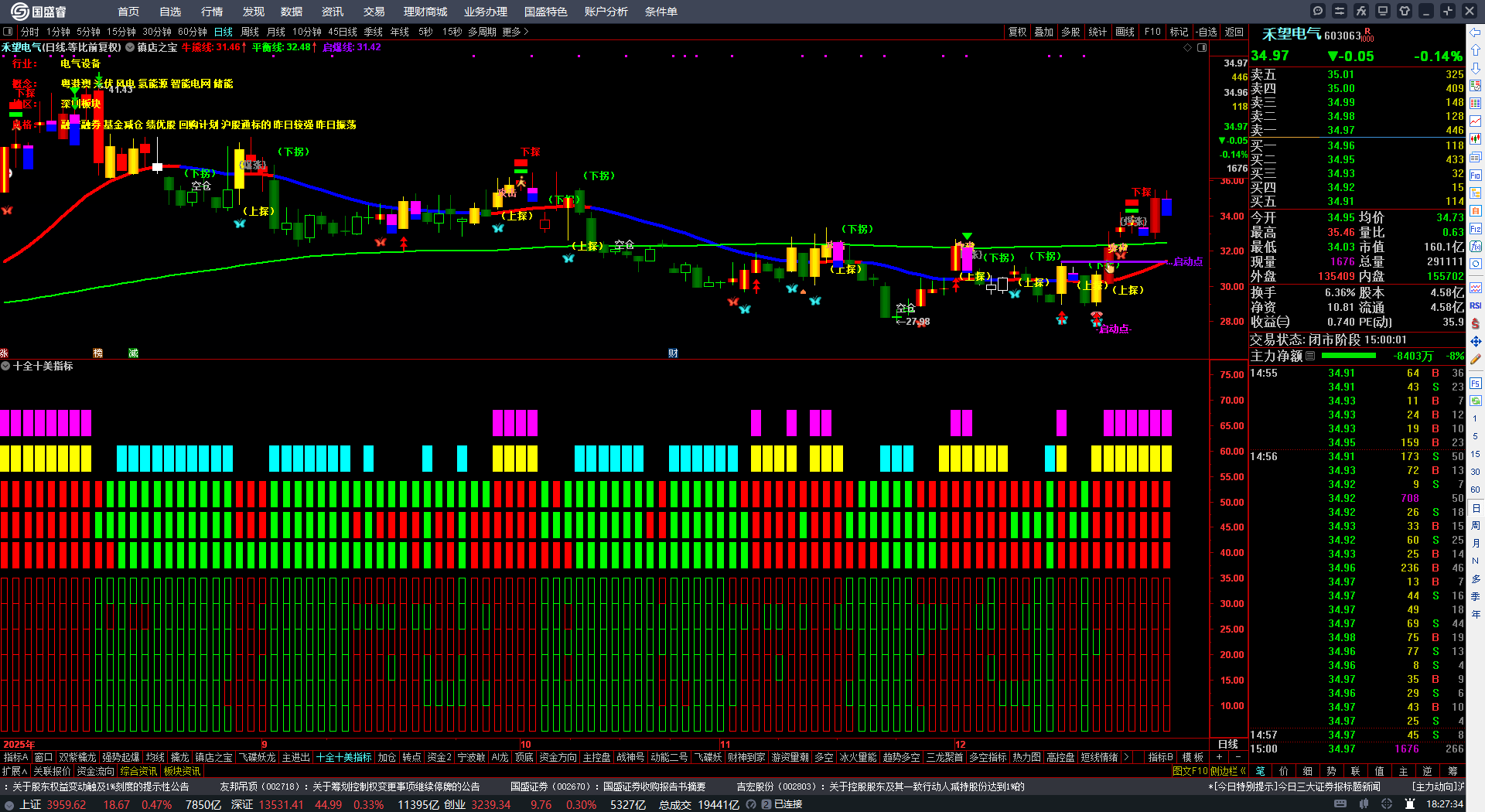Image resolution: width=1485 pixels, height=812 pixels.
Task: Switch to intraday line chart icon
Action: pos(1476,121)
